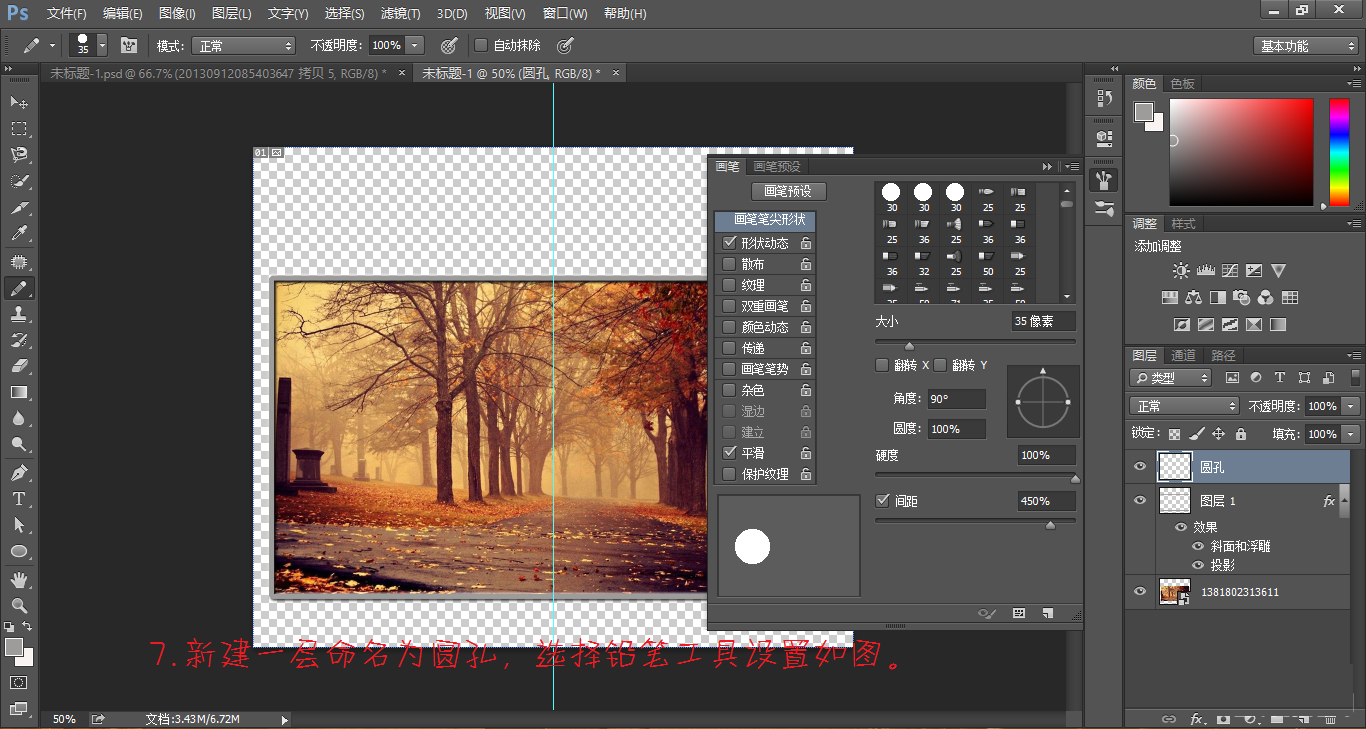Select the Blur tool
This screenshot has width=1366, height=729.
[x=19, y=418]
